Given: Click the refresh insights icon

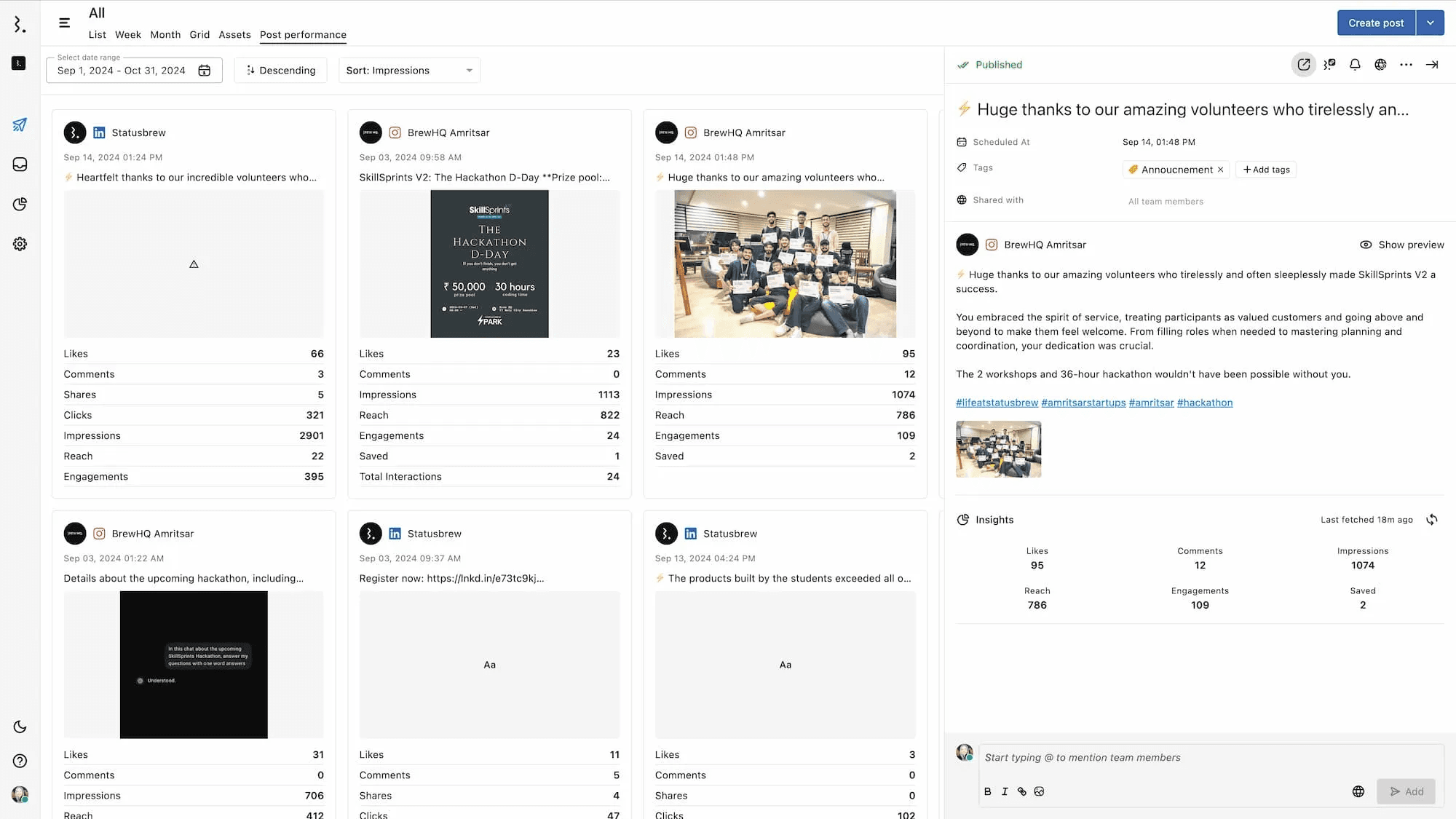Looking at the screenshot, I should click(x=1431, y=520).
